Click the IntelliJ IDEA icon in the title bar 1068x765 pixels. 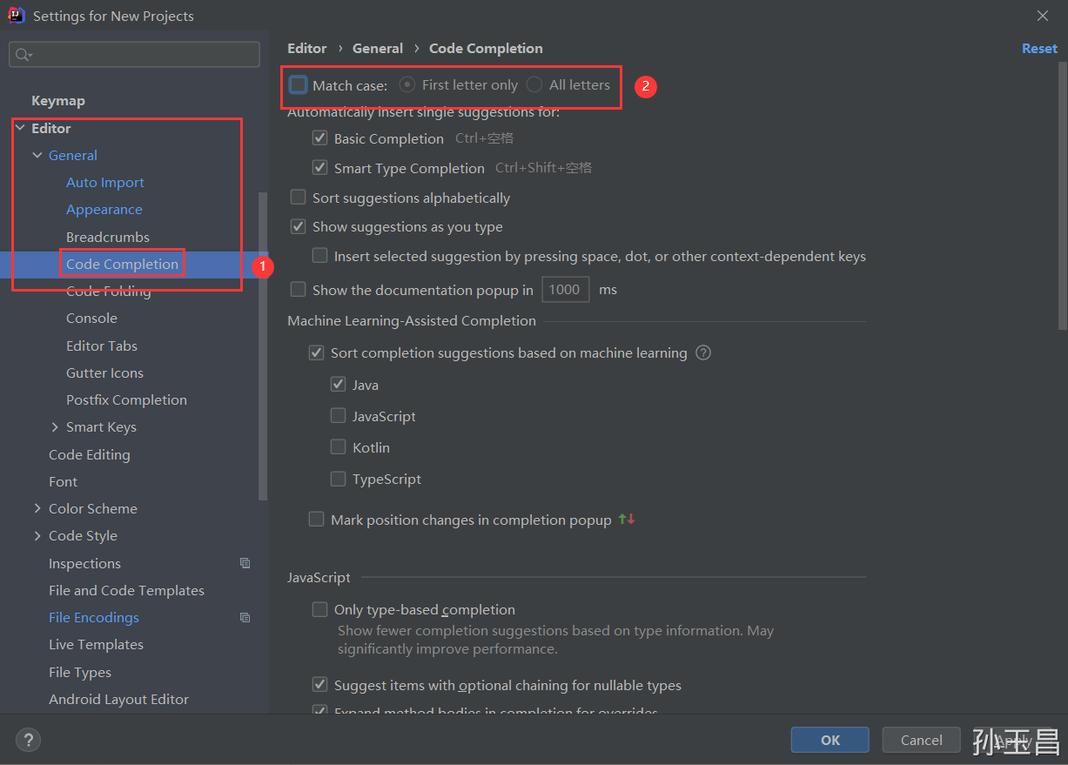pos(16,15)
